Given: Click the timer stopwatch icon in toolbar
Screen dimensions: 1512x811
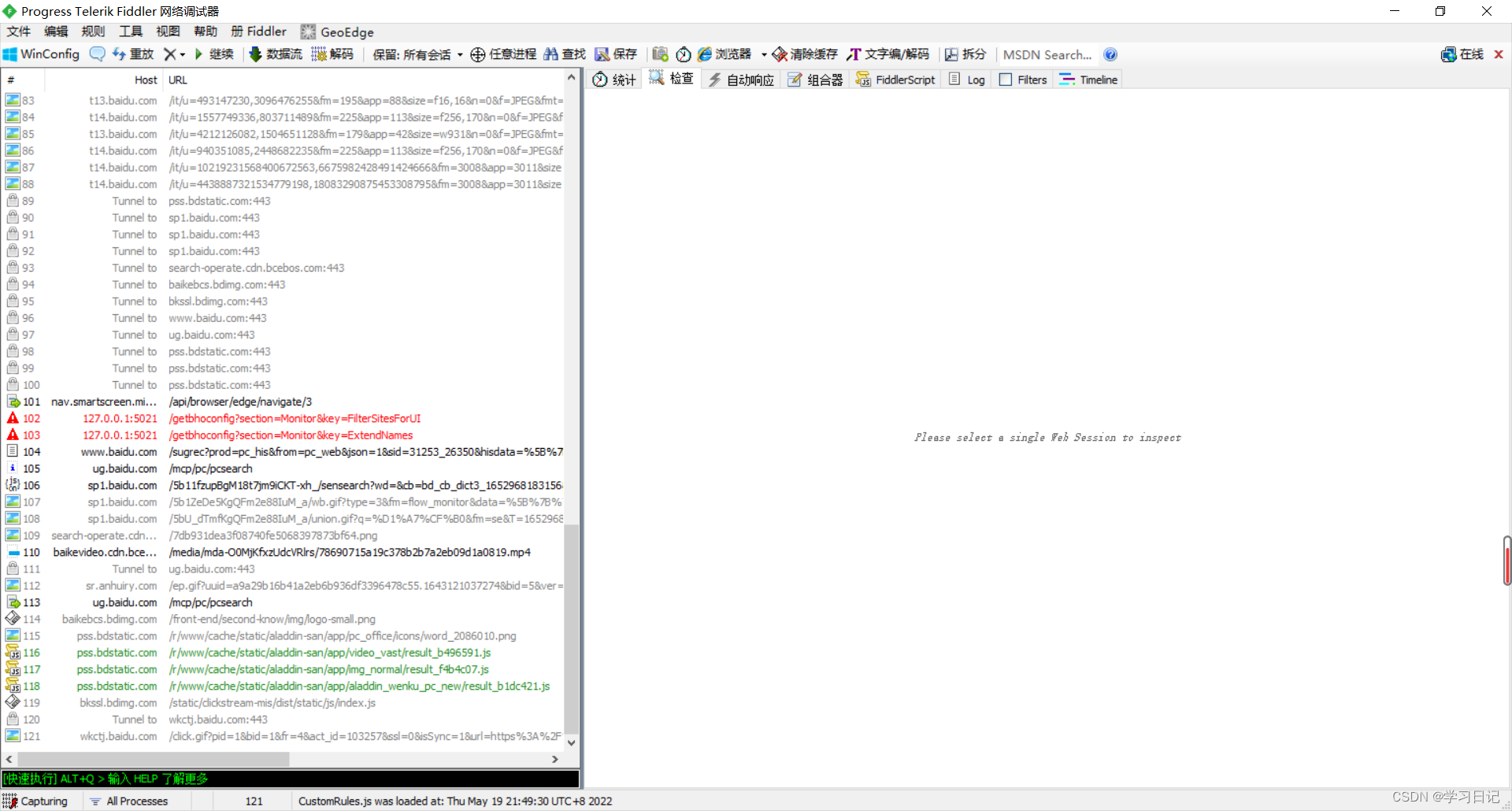Looking at the screenshot, I should click(x=684, y=54).
